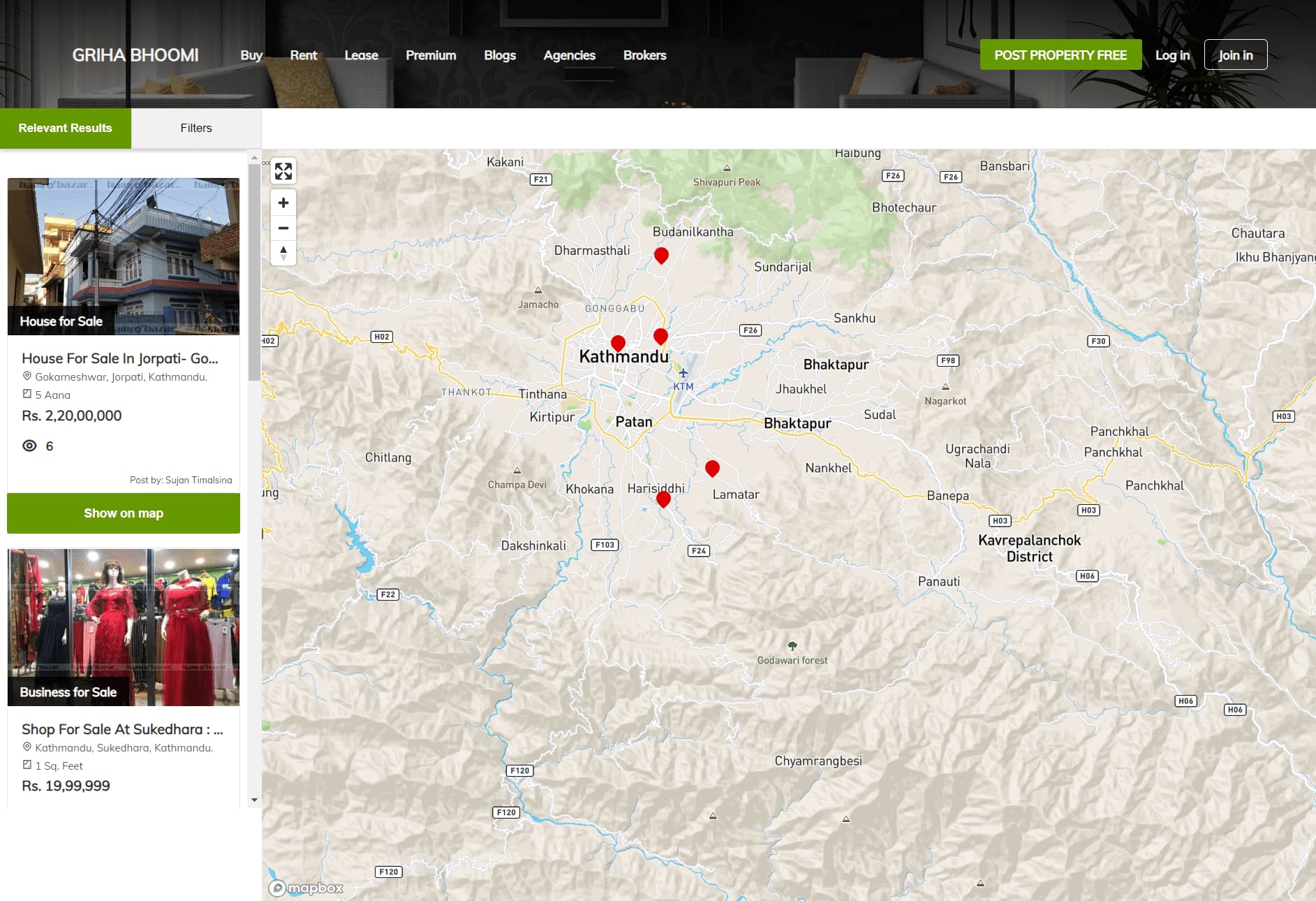Go to Premium listings
The width and height of the screenshot is (1316, 901).
coord(431,55)
